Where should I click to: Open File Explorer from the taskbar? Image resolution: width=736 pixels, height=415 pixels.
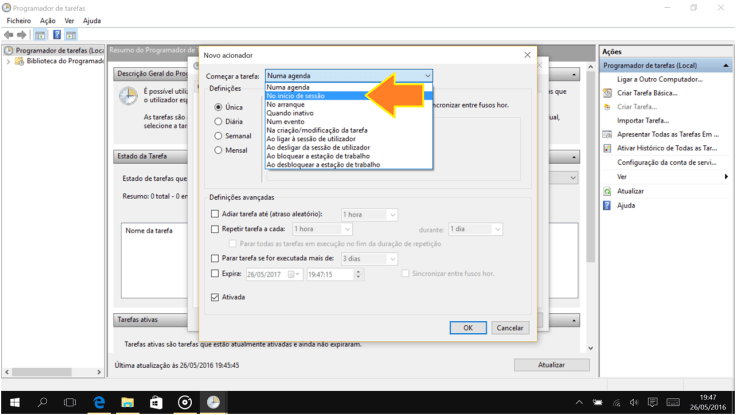point(127,402)
